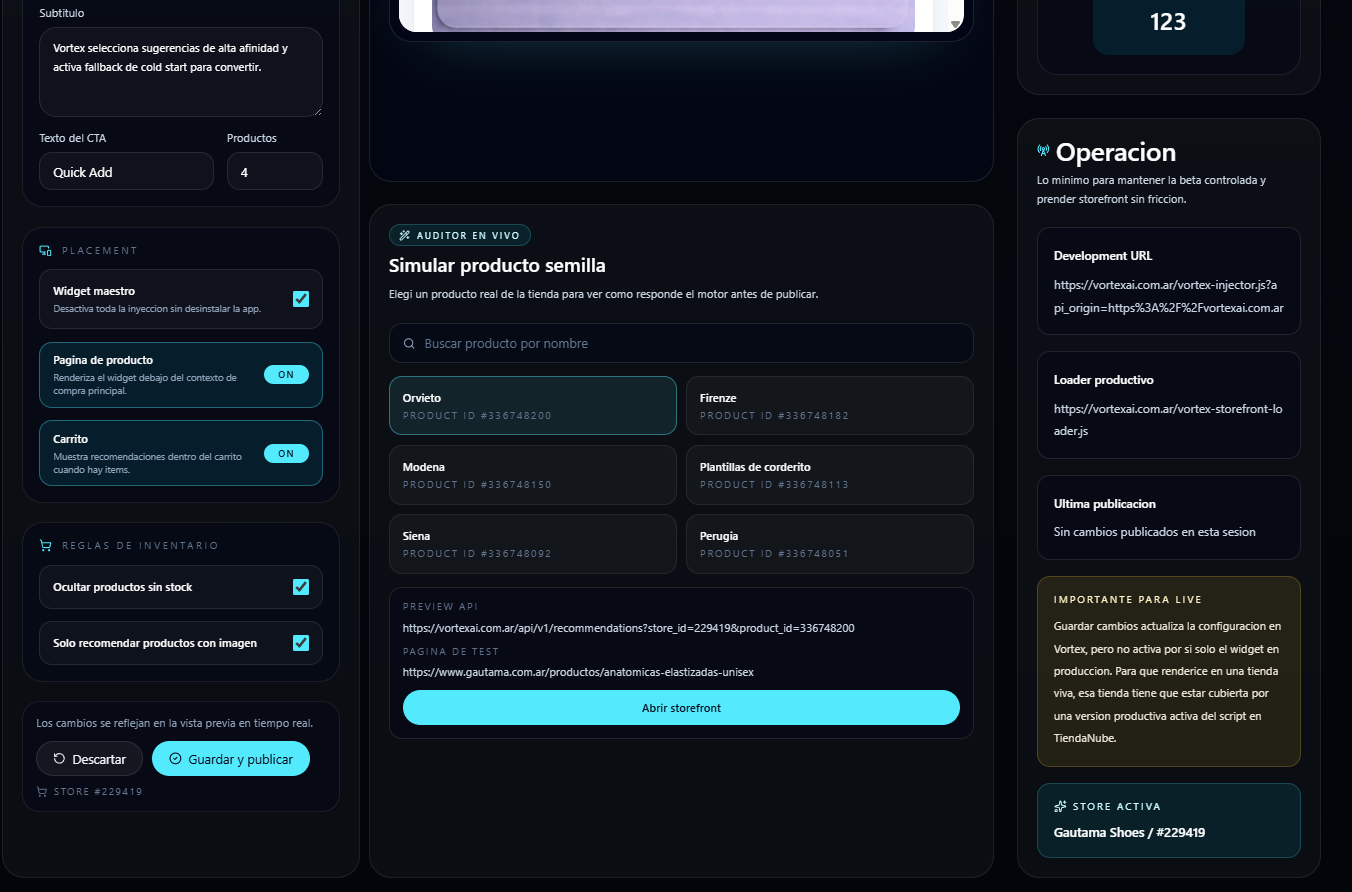Uncheck Ocultar productos sin stock
Screen dimensions: 1352x892
pos(301,588)
